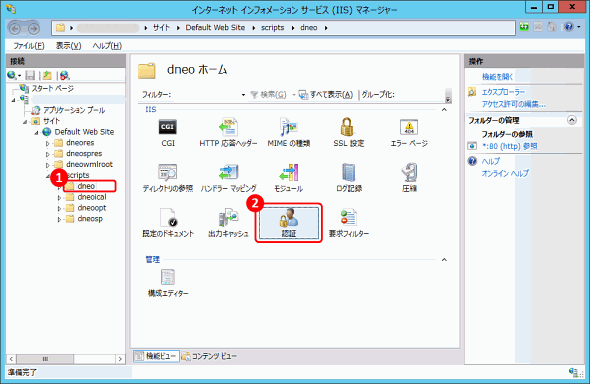Open the ファイル(F) menu
Image resolution: width=590 pixels, height=384 pixels.
[29, 46]
